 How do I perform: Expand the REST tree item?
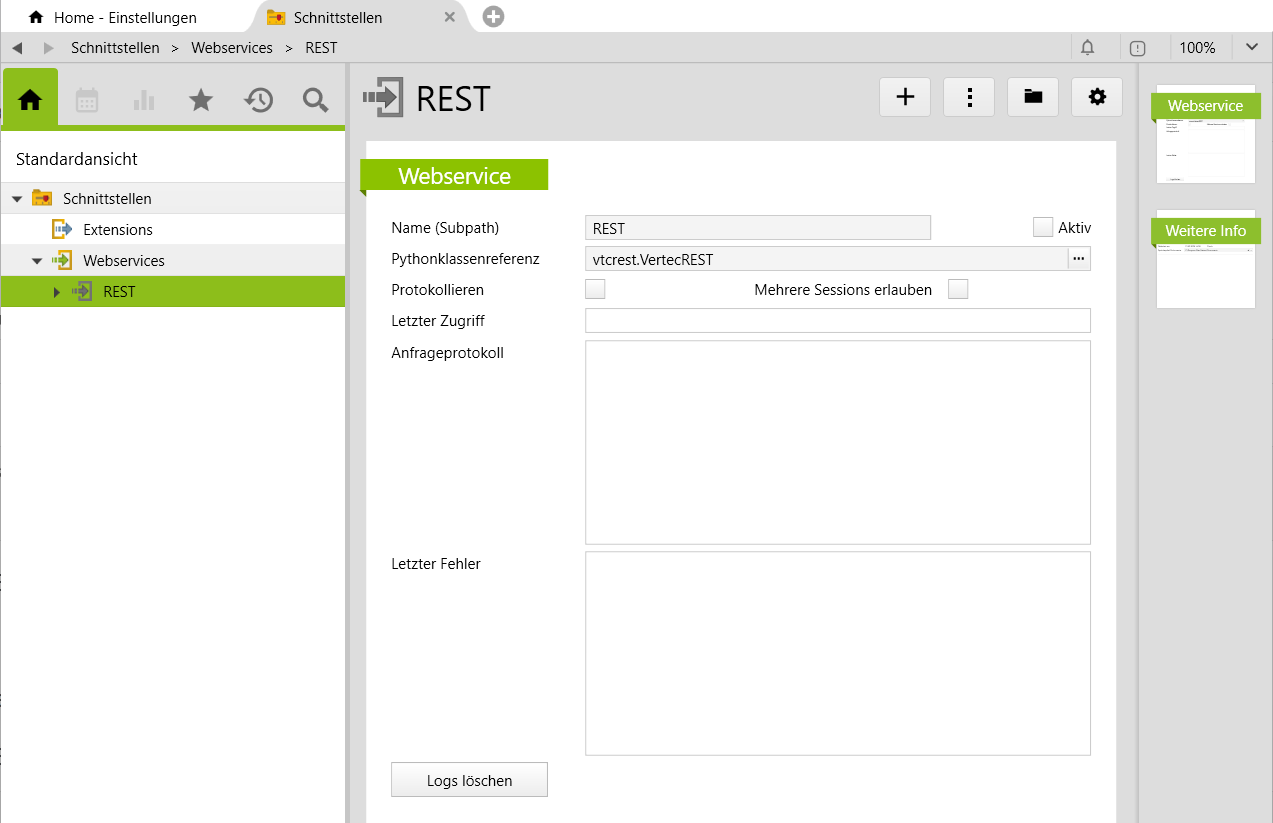[57, 292]
